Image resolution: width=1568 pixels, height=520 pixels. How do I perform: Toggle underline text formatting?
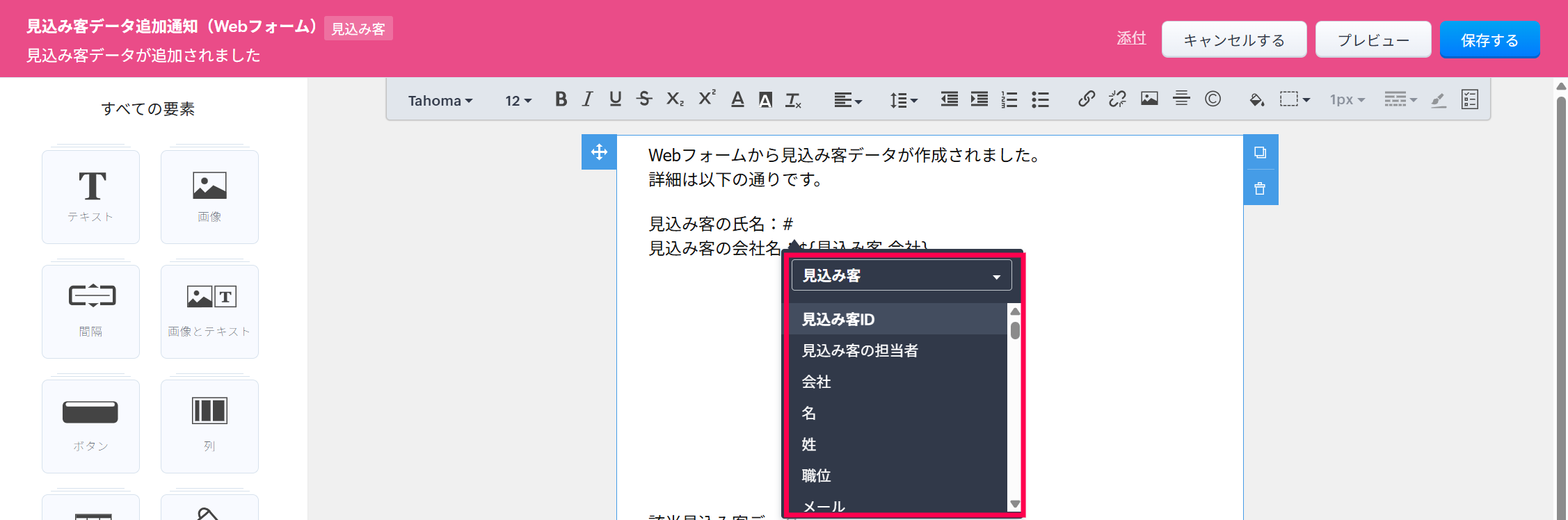(615, 99)
